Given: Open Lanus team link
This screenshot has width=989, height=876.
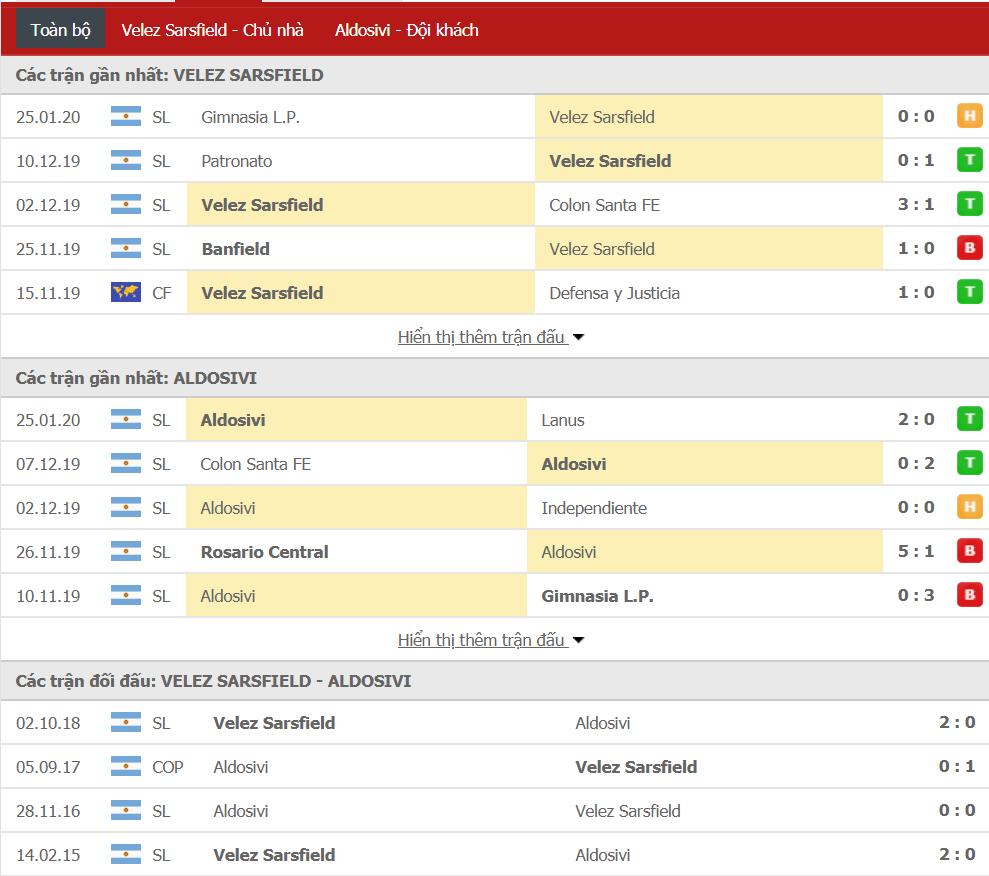Looking at the screenshot, I should point(563,420).
